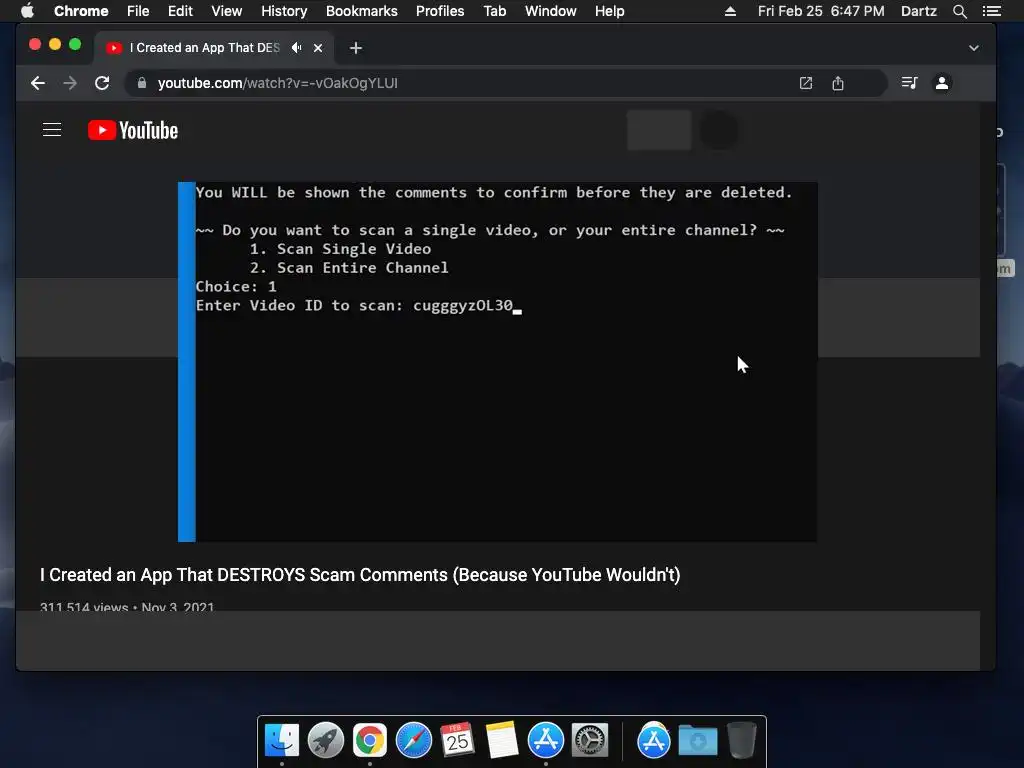
Task: Reload the current page
Action: tap(102, 83)
